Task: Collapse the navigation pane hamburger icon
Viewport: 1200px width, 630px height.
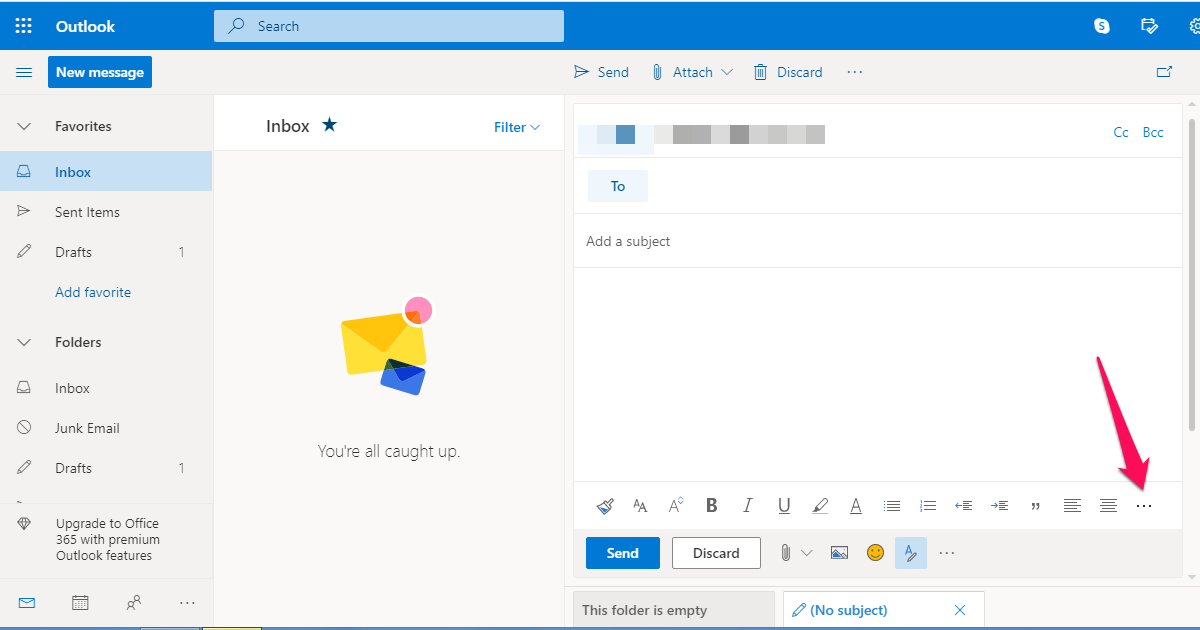Action: click(x=24, y=72)
